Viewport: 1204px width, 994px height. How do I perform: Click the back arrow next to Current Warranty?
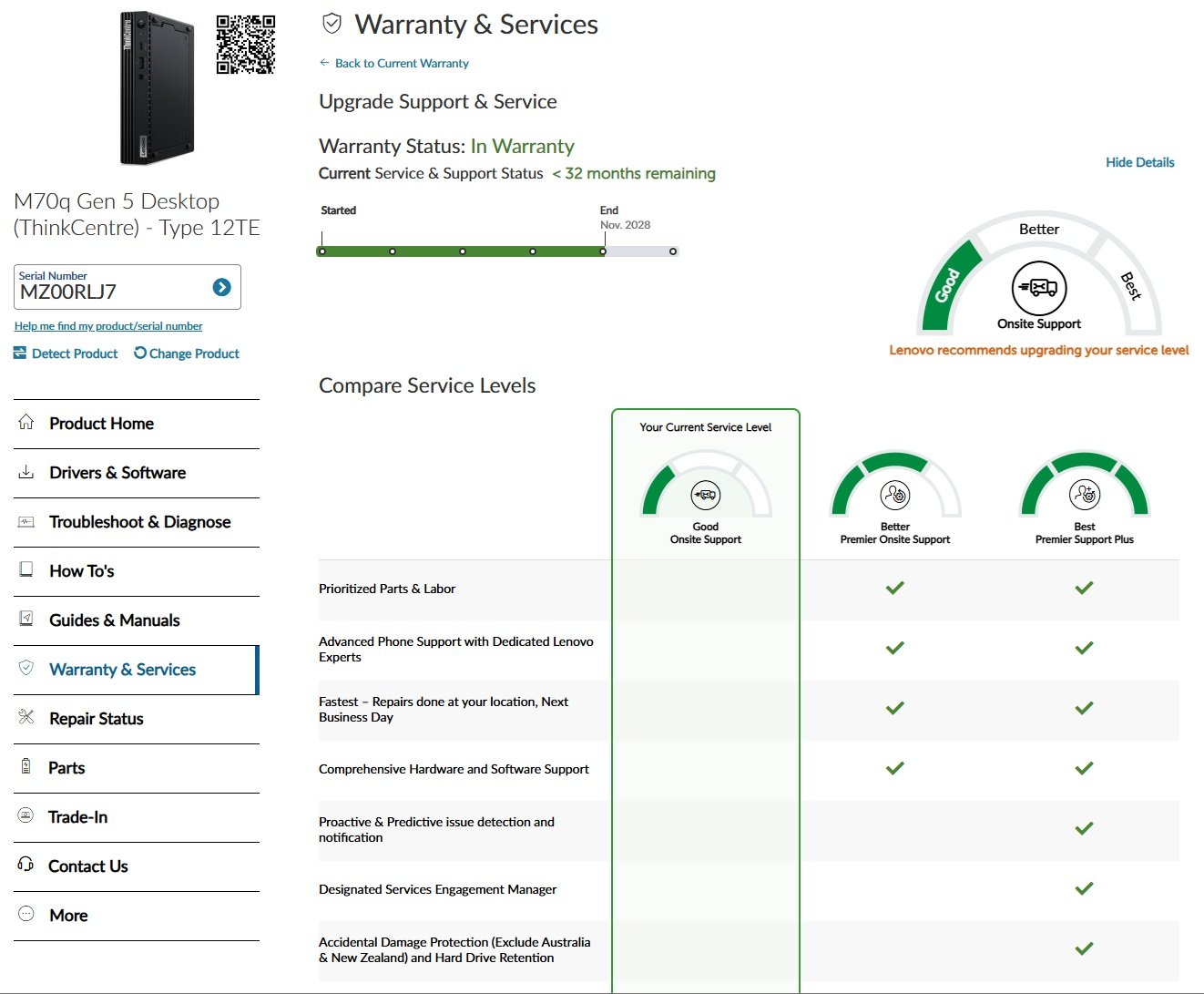(x=324, y=62)
